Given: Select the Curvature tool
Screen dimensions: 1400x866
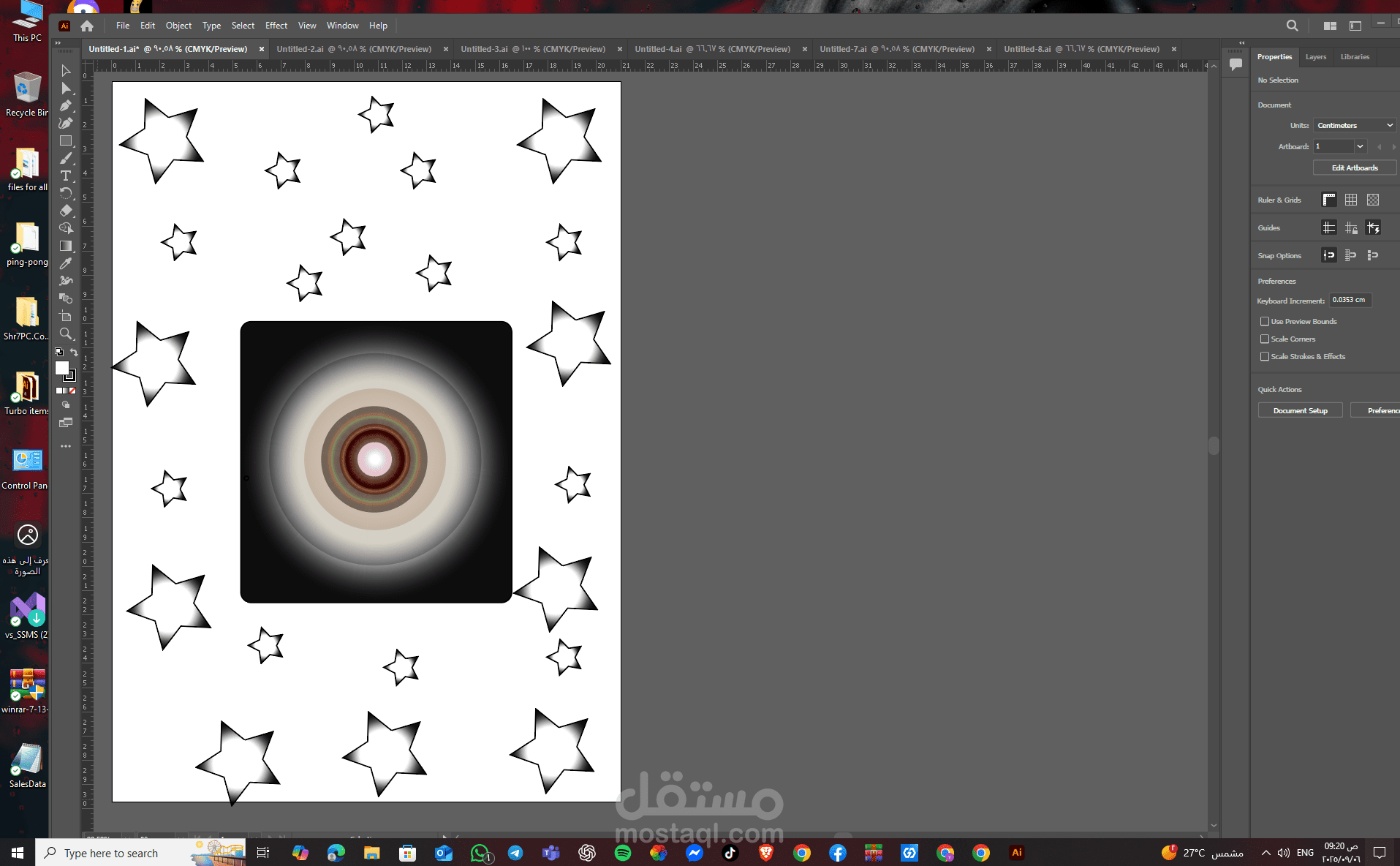Looking at the screenshot, I should pyautogui.click(x=66, y=124).
